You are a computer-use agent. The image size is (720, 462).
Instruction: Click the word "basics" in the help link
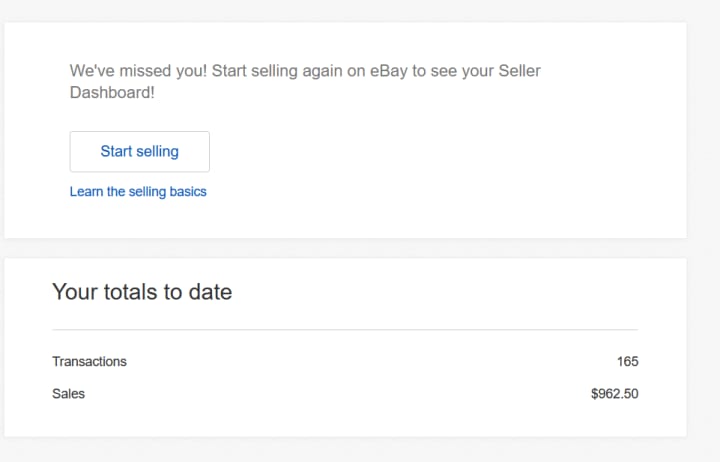point(187,191)
